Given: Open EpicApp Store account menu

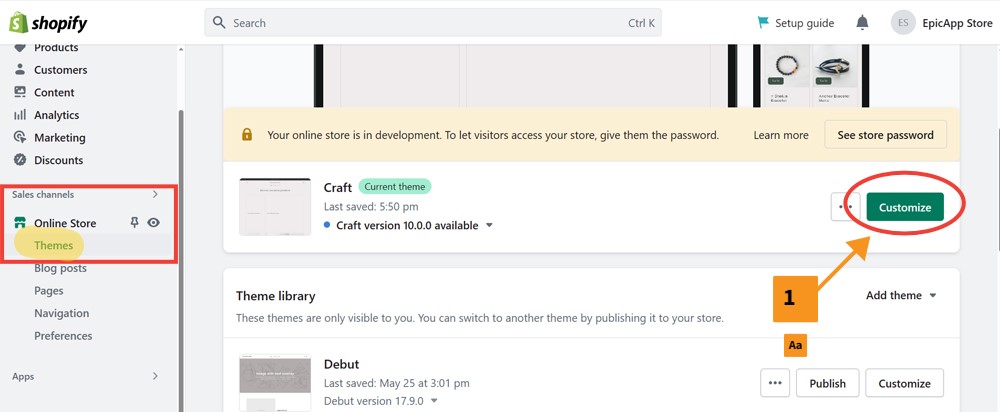Looking at the screenshot, I should click(x=957, y=23).
